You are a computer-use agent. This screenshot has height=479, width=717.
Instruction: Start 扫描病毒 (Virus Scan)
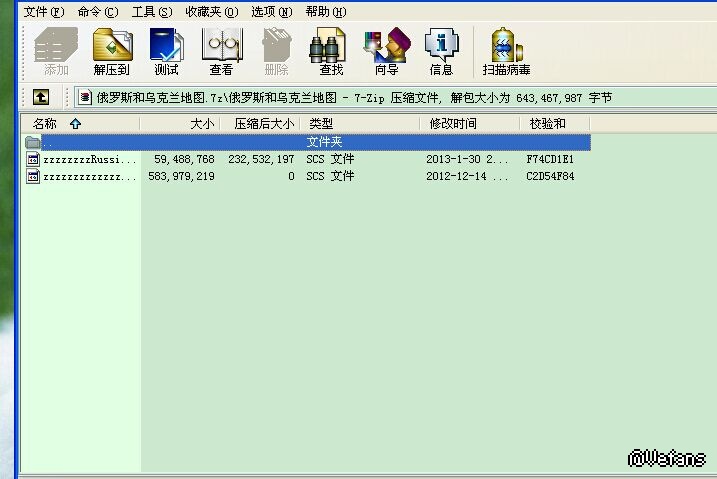[x=506, y=51]
